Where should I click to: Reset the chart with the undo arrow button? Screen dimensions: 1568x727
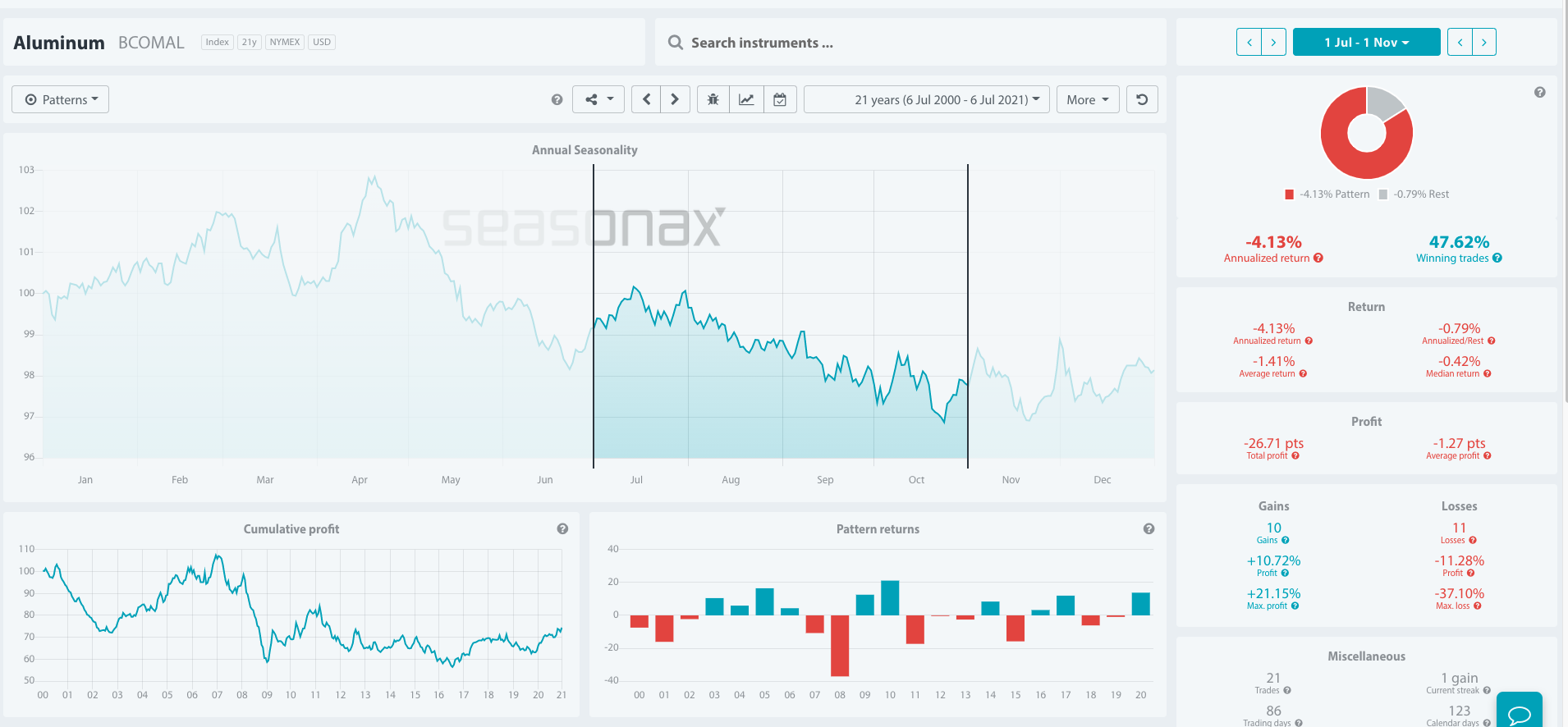(1142, 99)
